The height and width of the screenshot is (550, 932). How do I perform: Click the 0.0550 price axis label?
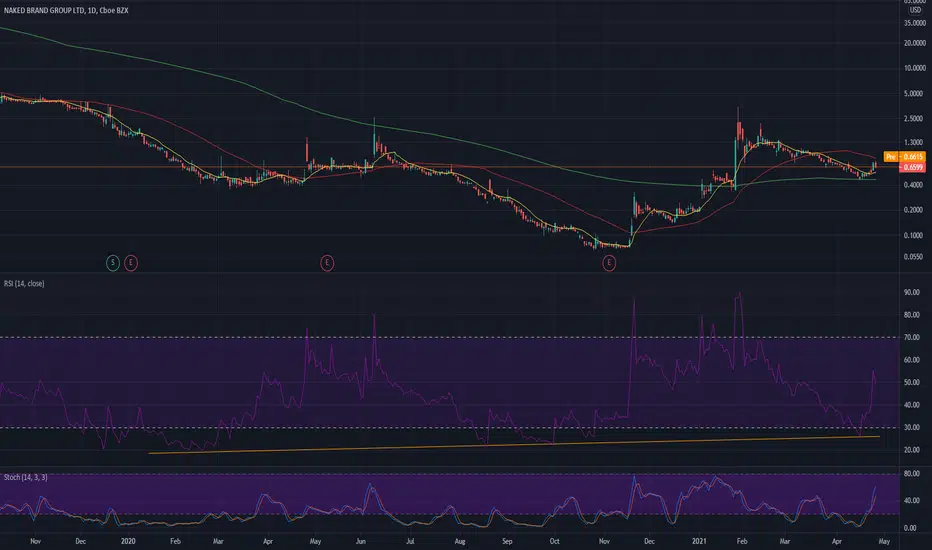914,257
